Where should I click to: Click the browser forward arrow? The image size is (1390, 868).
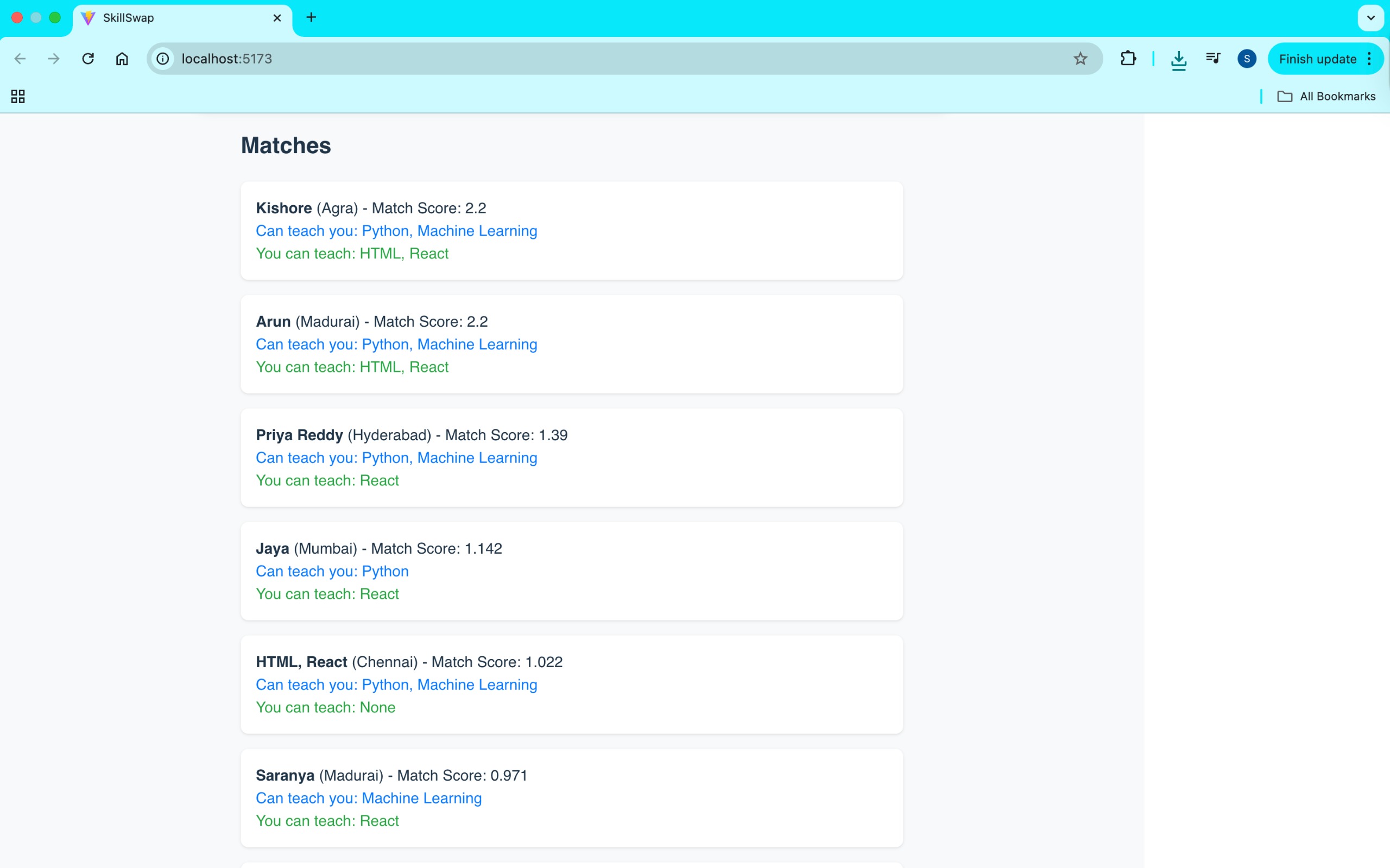click(54, 59)
